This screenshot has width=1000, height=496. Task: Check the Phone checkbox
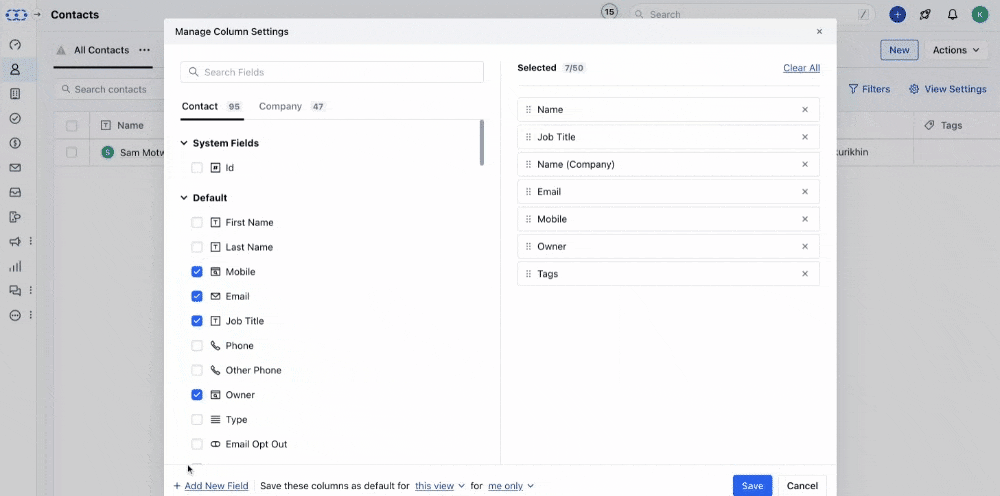pos(197,346)
